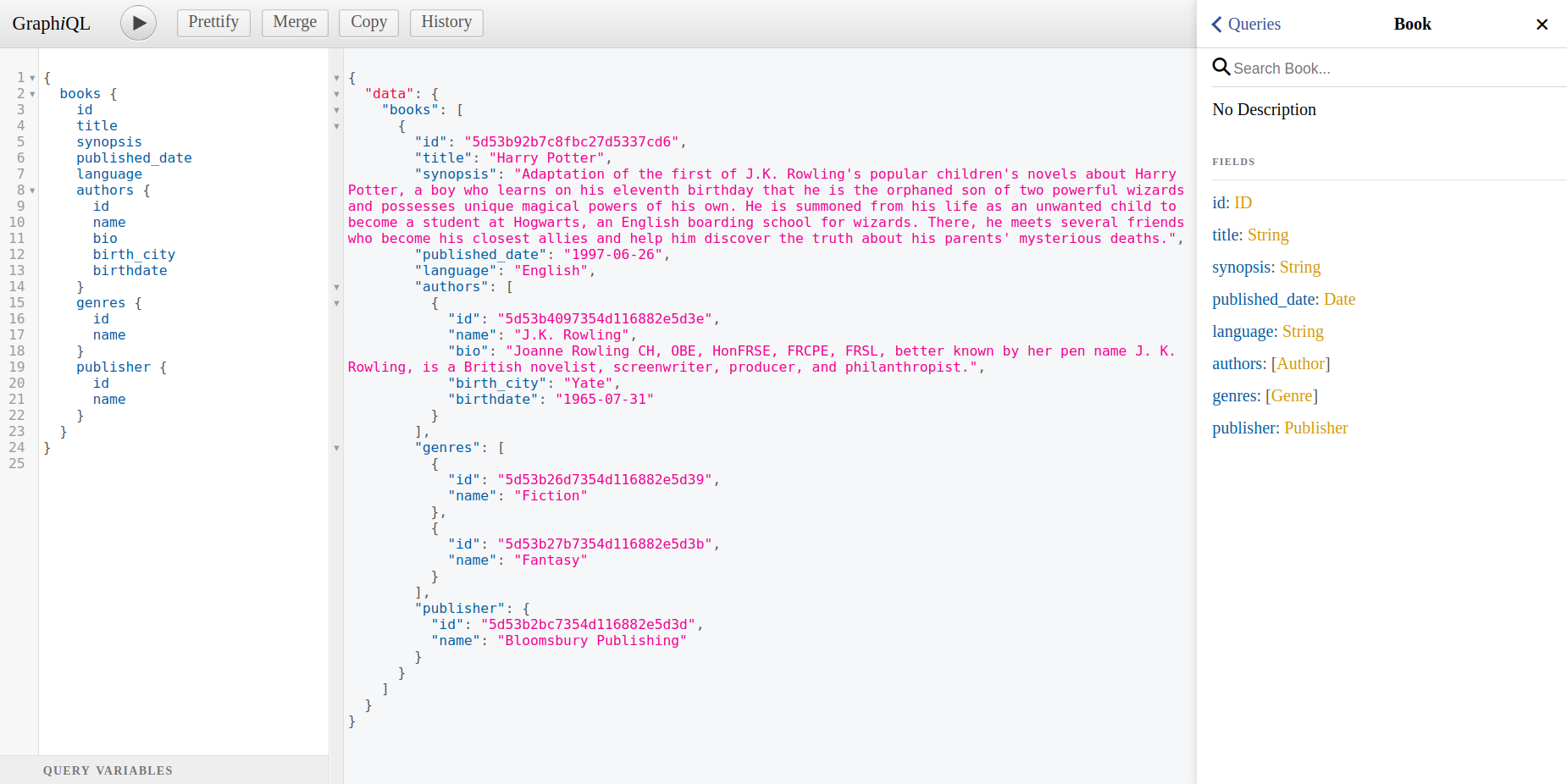Click the search magnifier icon

pyautogui.click(x=1221, y=67)
